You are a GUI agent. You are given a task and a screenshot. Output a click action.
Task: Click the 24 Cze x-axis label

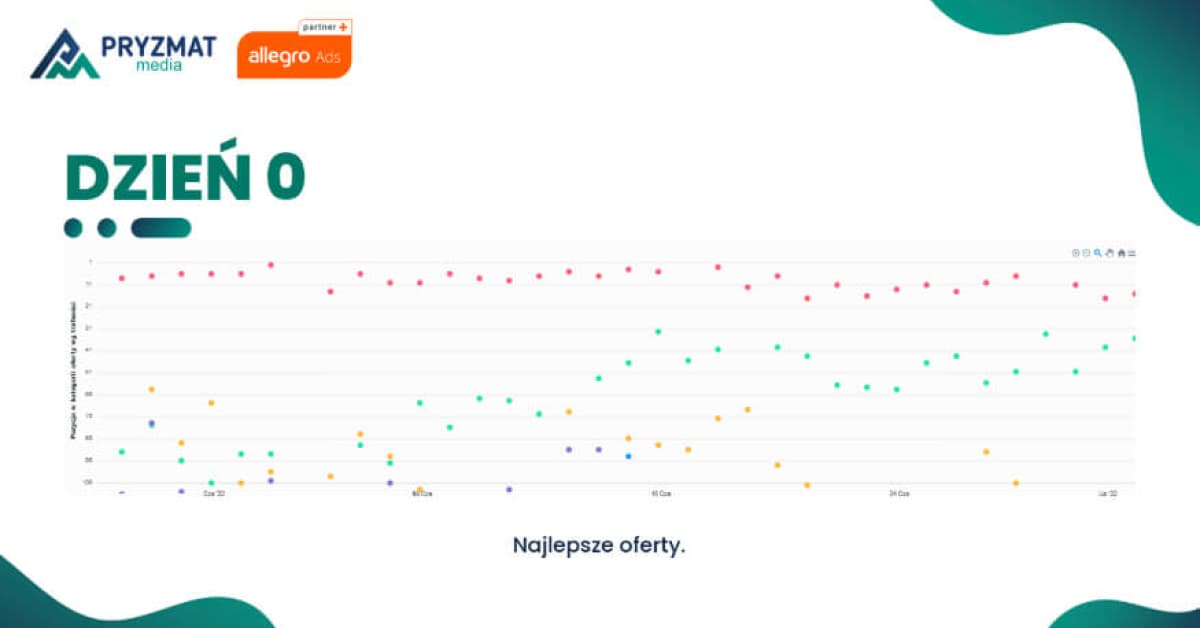pyautogui.click(x=899, y=493)
